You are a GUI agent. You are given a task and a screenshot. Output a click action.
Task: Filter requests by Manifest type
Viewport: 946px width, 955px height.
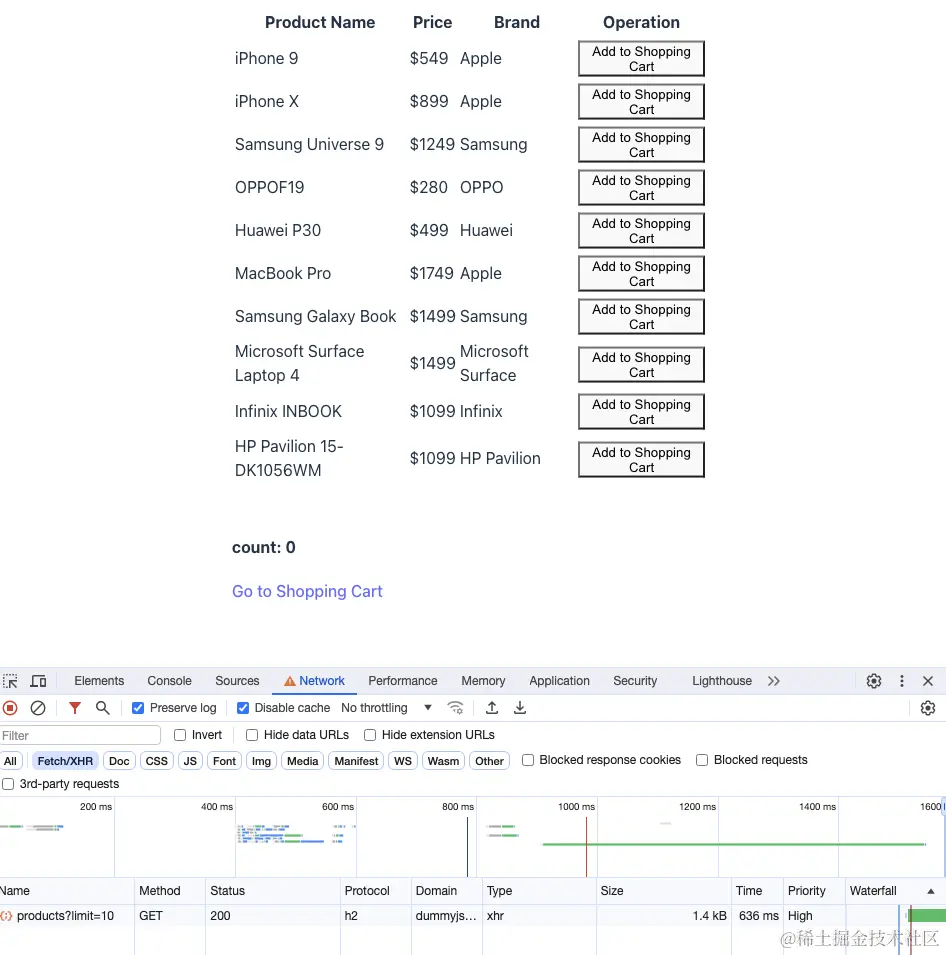click(356, 761)
